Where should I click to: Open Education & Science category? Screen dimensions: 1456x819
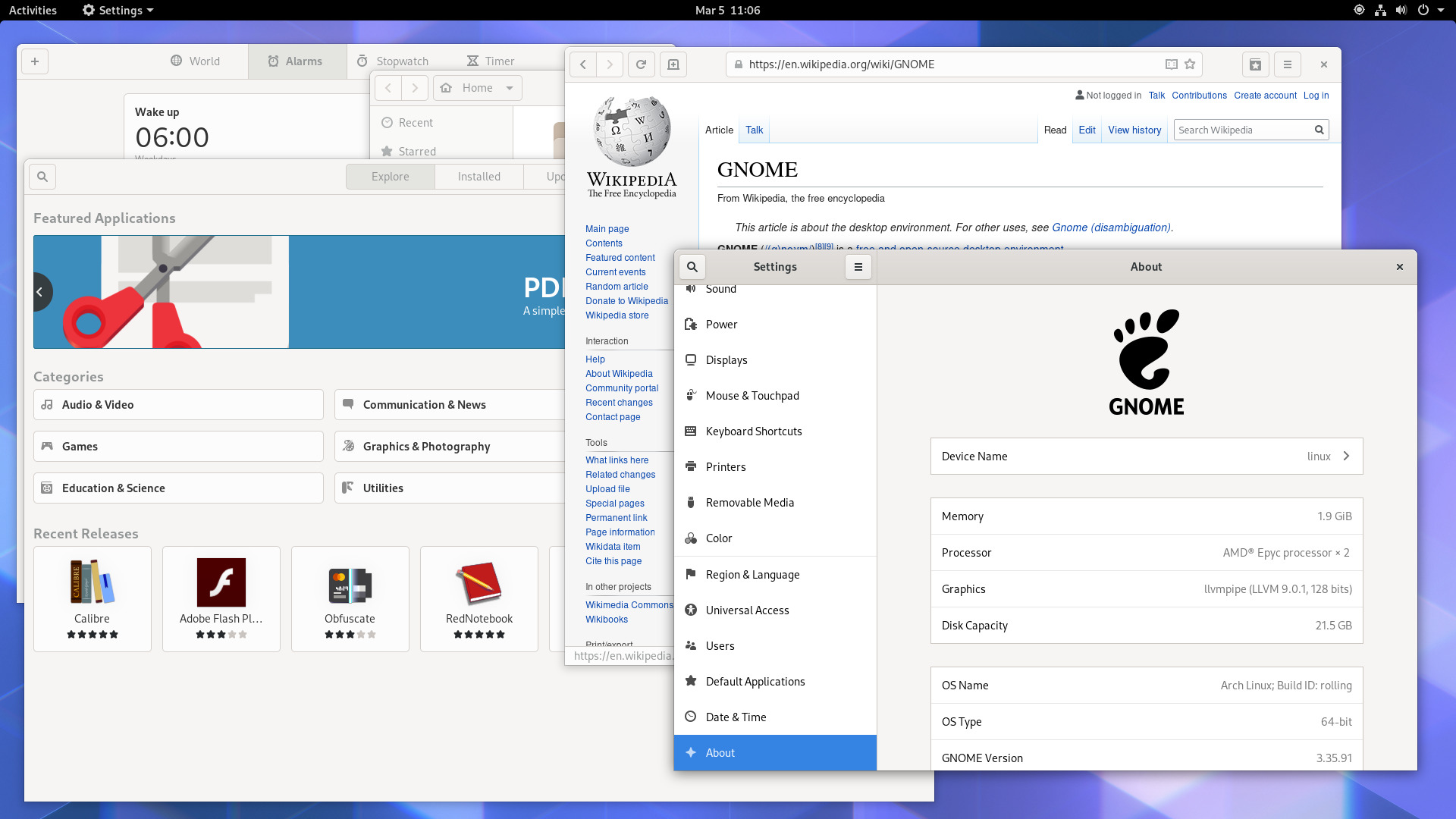click(178, 488)
